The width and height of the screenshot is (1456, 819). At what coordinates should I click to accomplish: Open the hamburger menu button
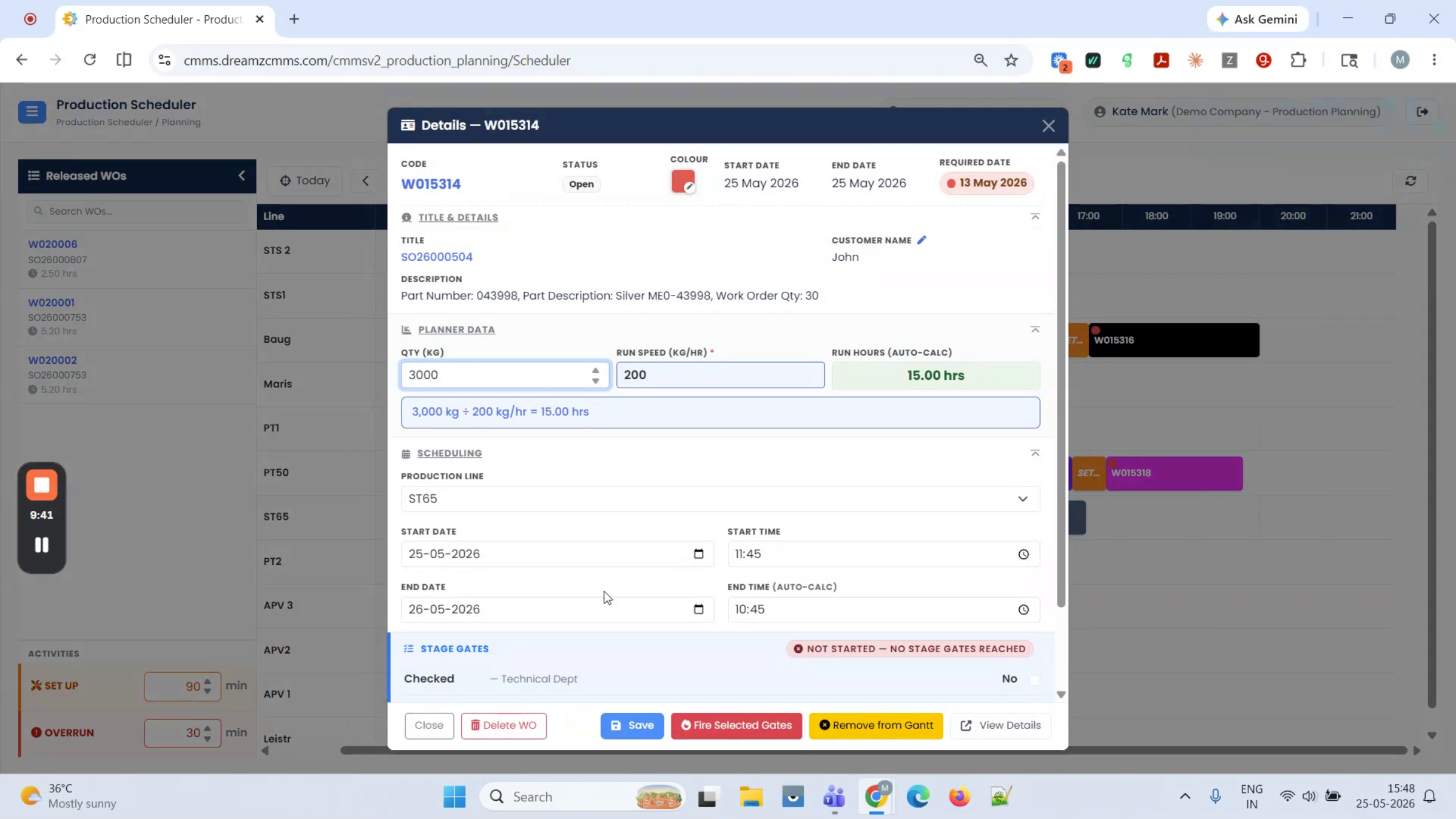32,112
